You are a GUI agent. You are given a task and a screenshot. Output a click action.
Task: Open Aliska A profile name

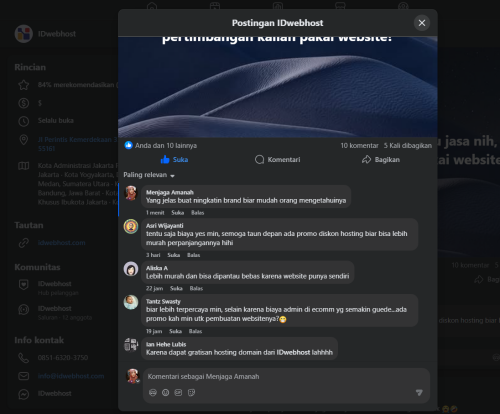pyautogui.click(x=157, y=268)
